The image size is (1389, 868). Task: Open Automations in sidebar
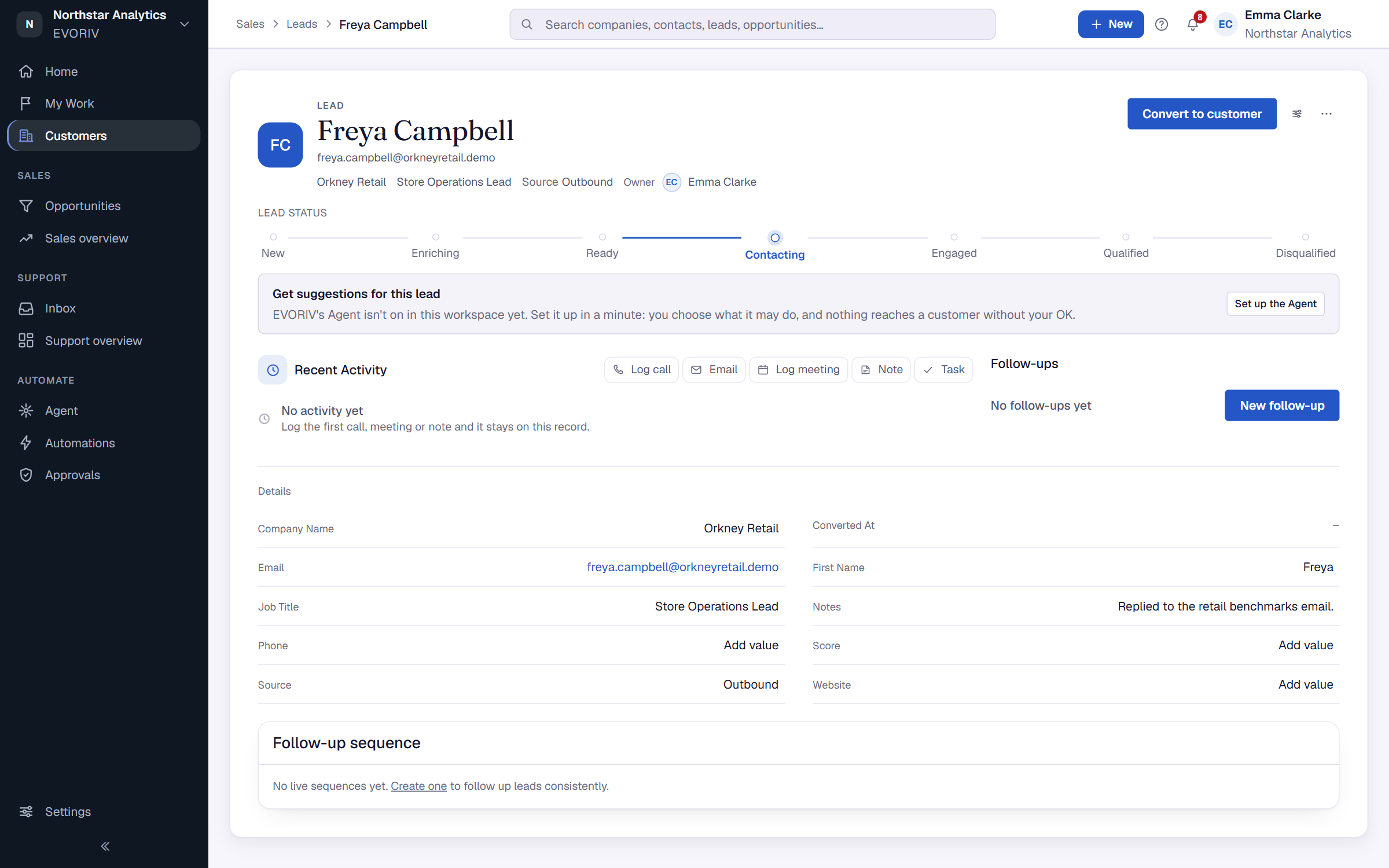(x=104, y=443)
